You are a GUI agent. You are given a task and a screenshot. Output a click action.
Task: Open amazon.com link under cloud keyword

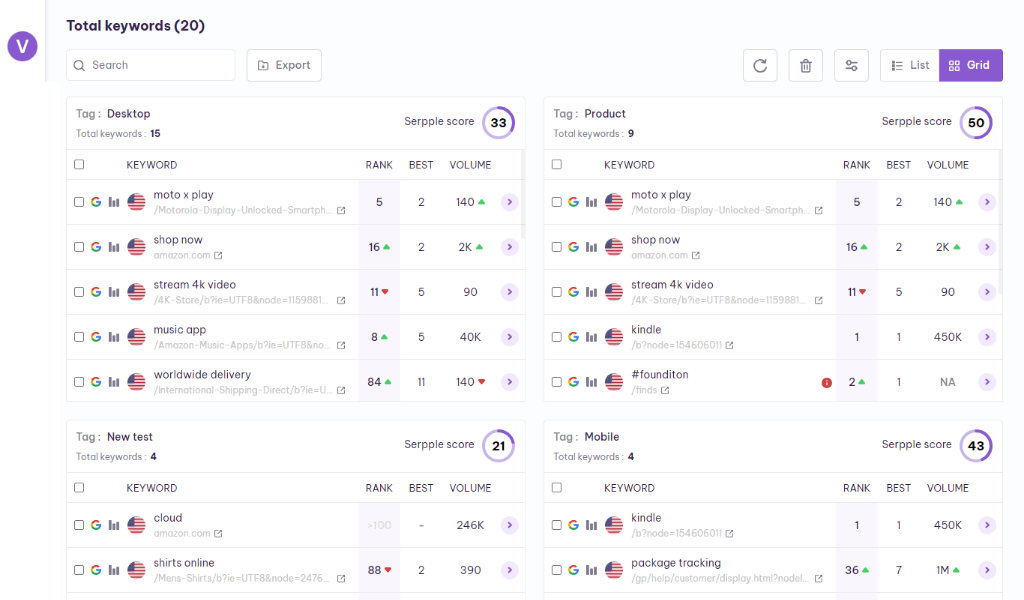pos(182,533)
